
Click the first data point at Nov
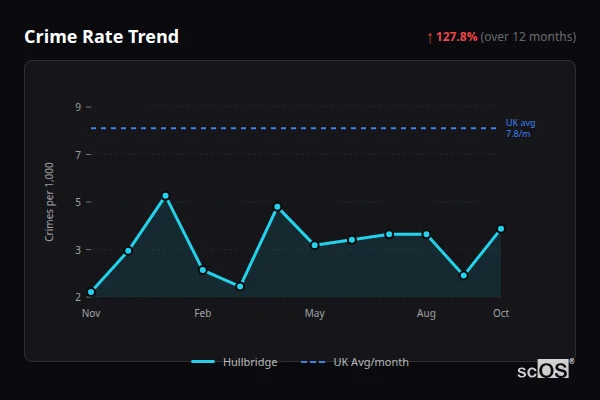point(91,292)
